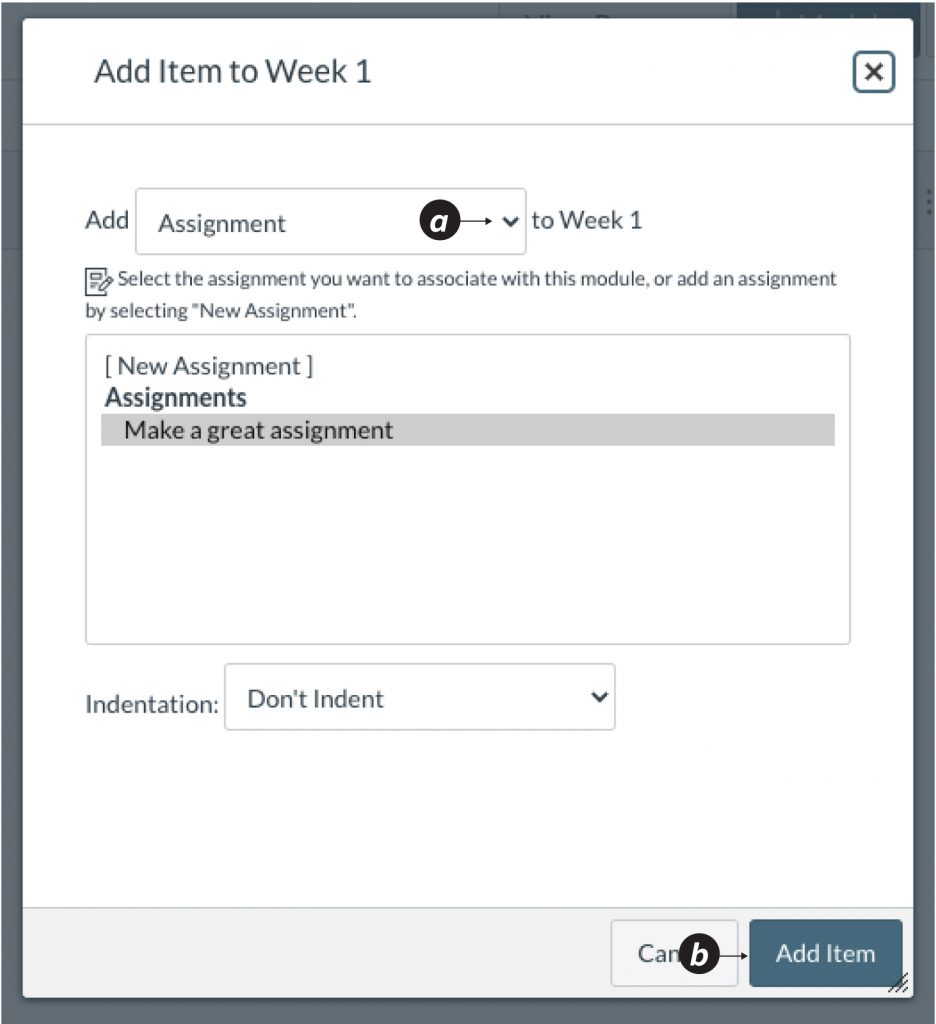Close the Add Item dialog with the X
The height and width of the screenshot is (1024, 936).
tap(874, 72)
